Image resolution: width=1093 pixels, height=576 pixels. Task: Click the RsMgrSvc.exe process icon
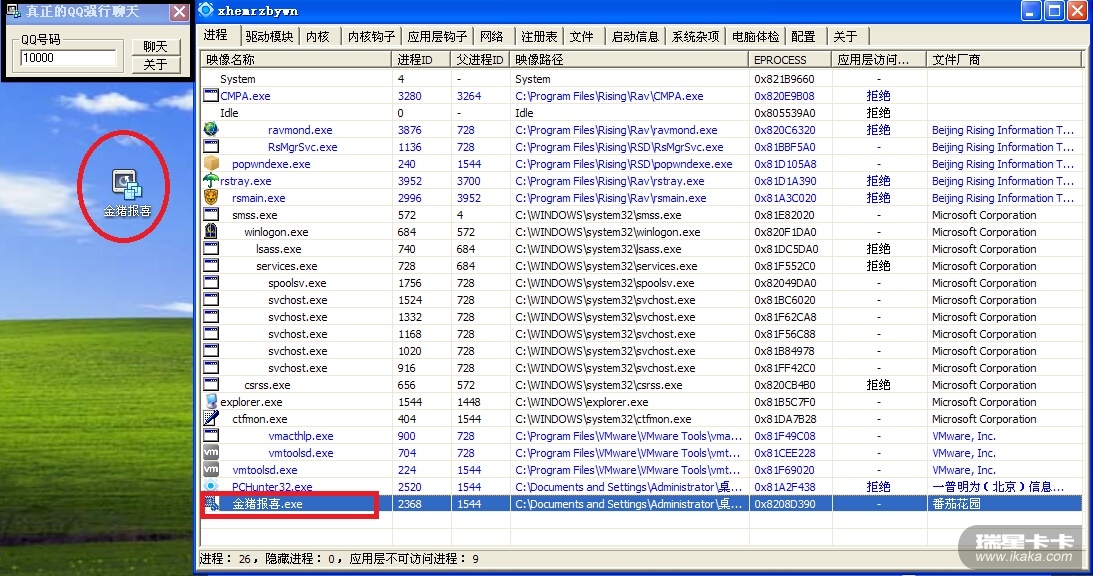click(x=211, y=146)
